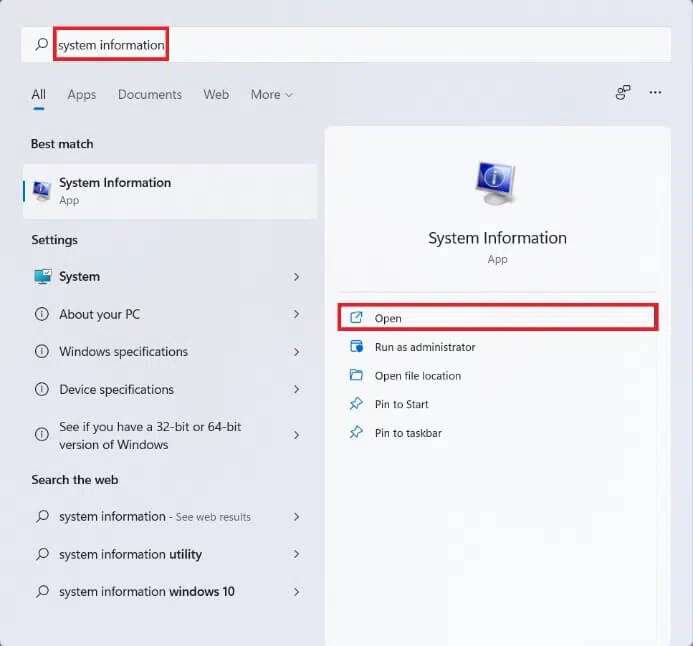Click the 'System Information' title in preview pane
The width and height of the screenshot is (693, 646).
(x=497, y=238)
